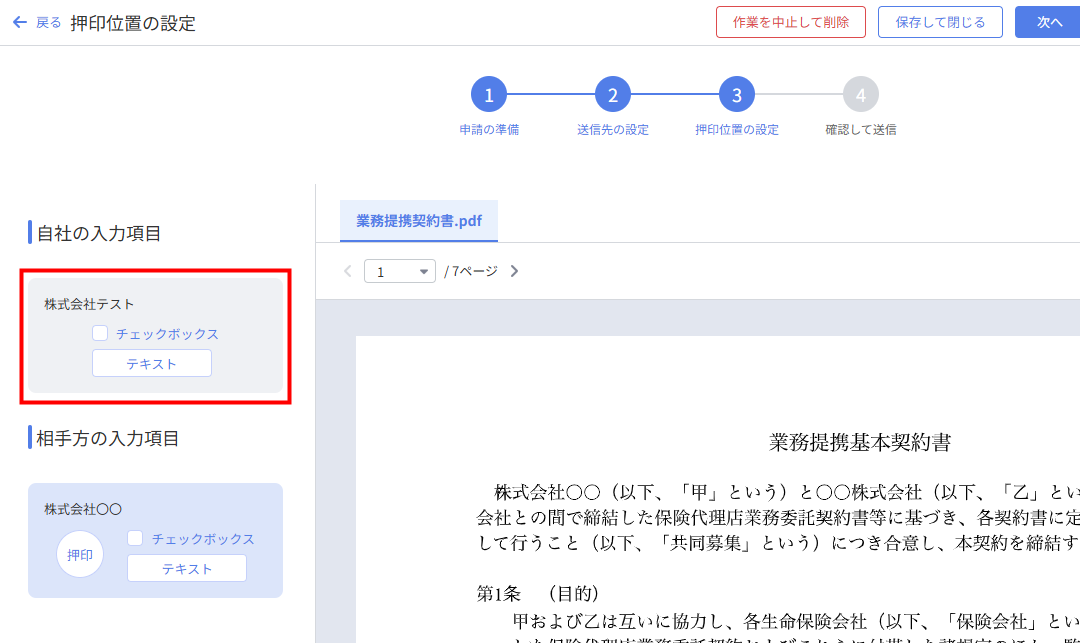Select the step 2 circle

pos(613,96)
